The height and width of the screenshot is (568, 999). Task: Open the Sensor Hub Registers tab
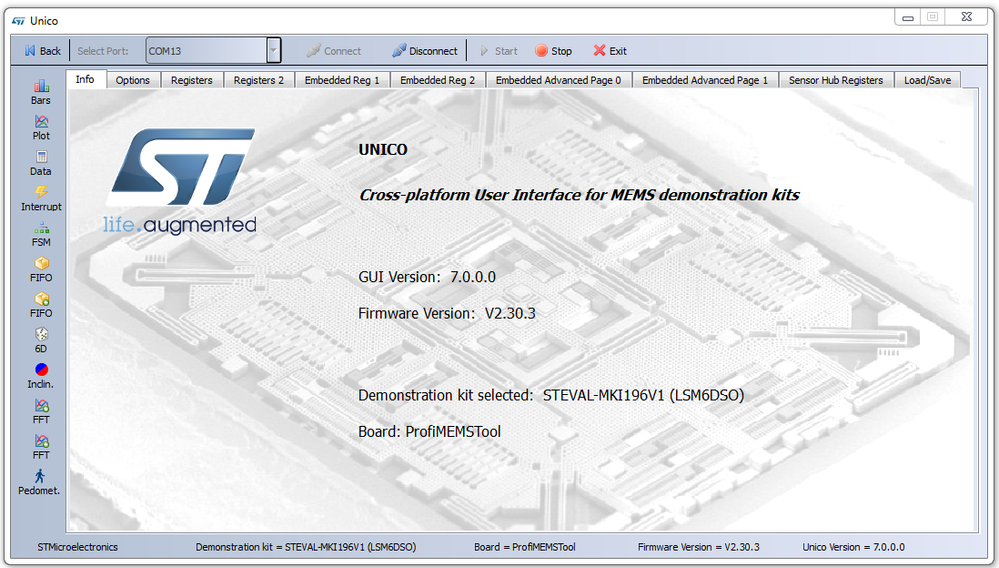click(836, 80)
